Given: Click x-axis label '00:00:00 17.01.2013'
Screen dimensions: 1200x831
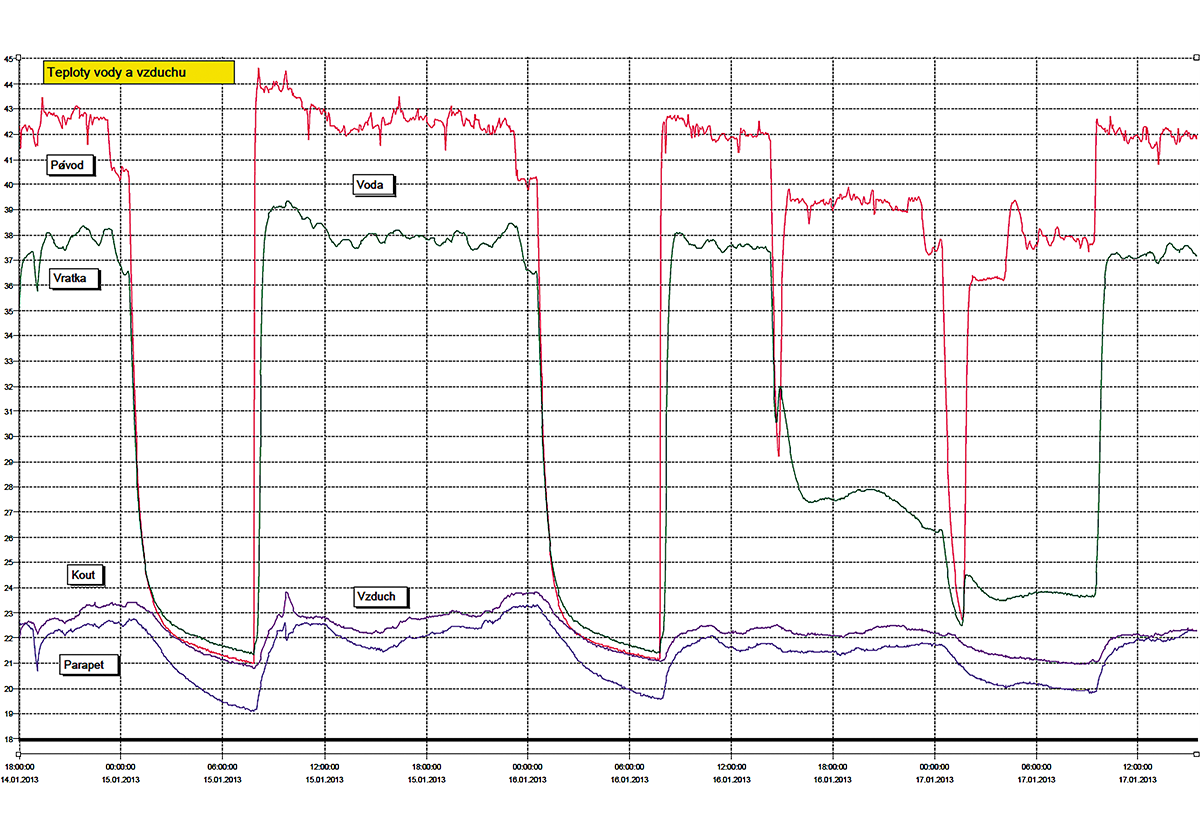Looking at the screenshot, I should click(x=934, y=771).
